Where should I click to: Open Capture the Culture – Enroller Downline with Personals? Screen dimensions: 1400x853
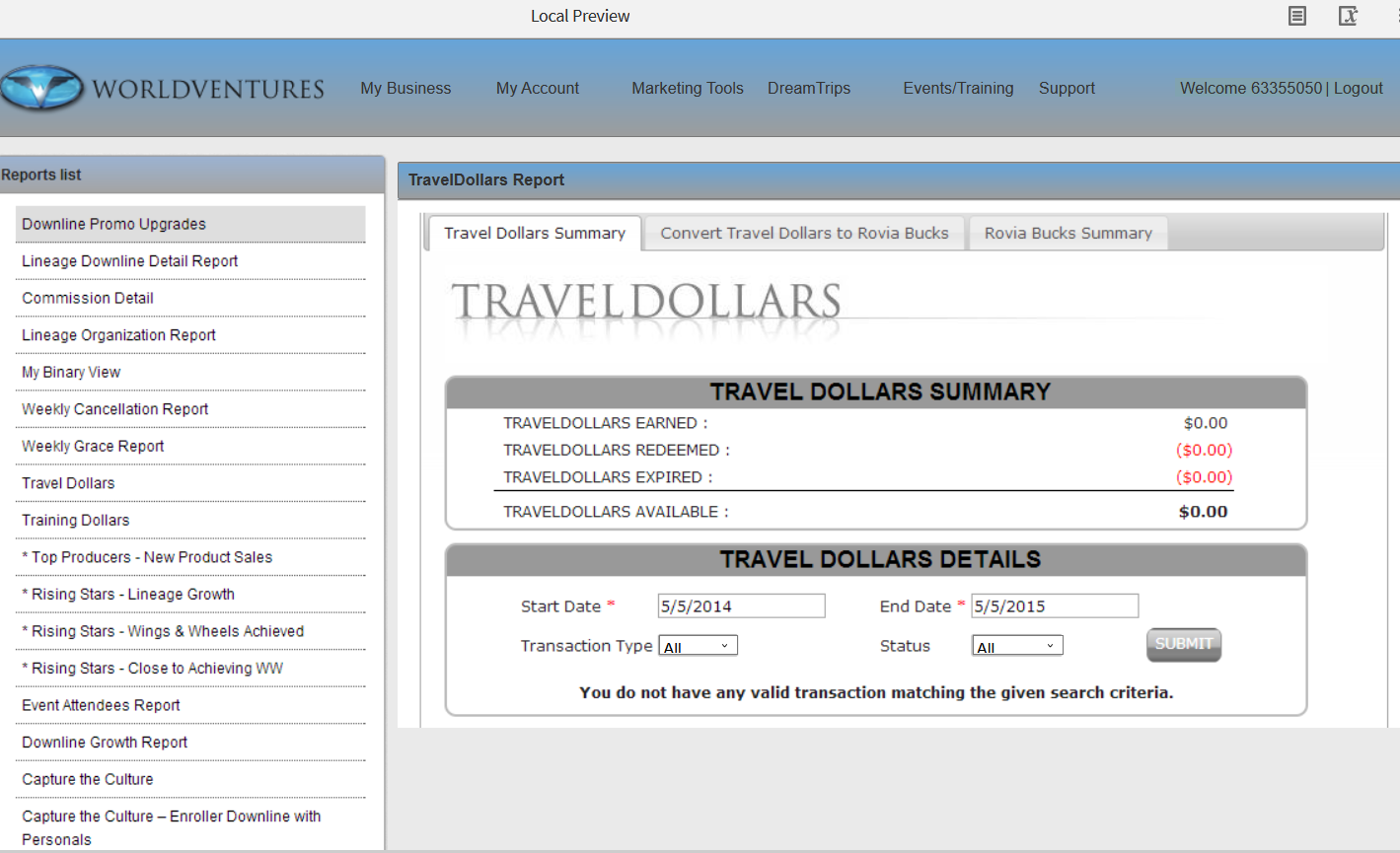coord(190,827)
